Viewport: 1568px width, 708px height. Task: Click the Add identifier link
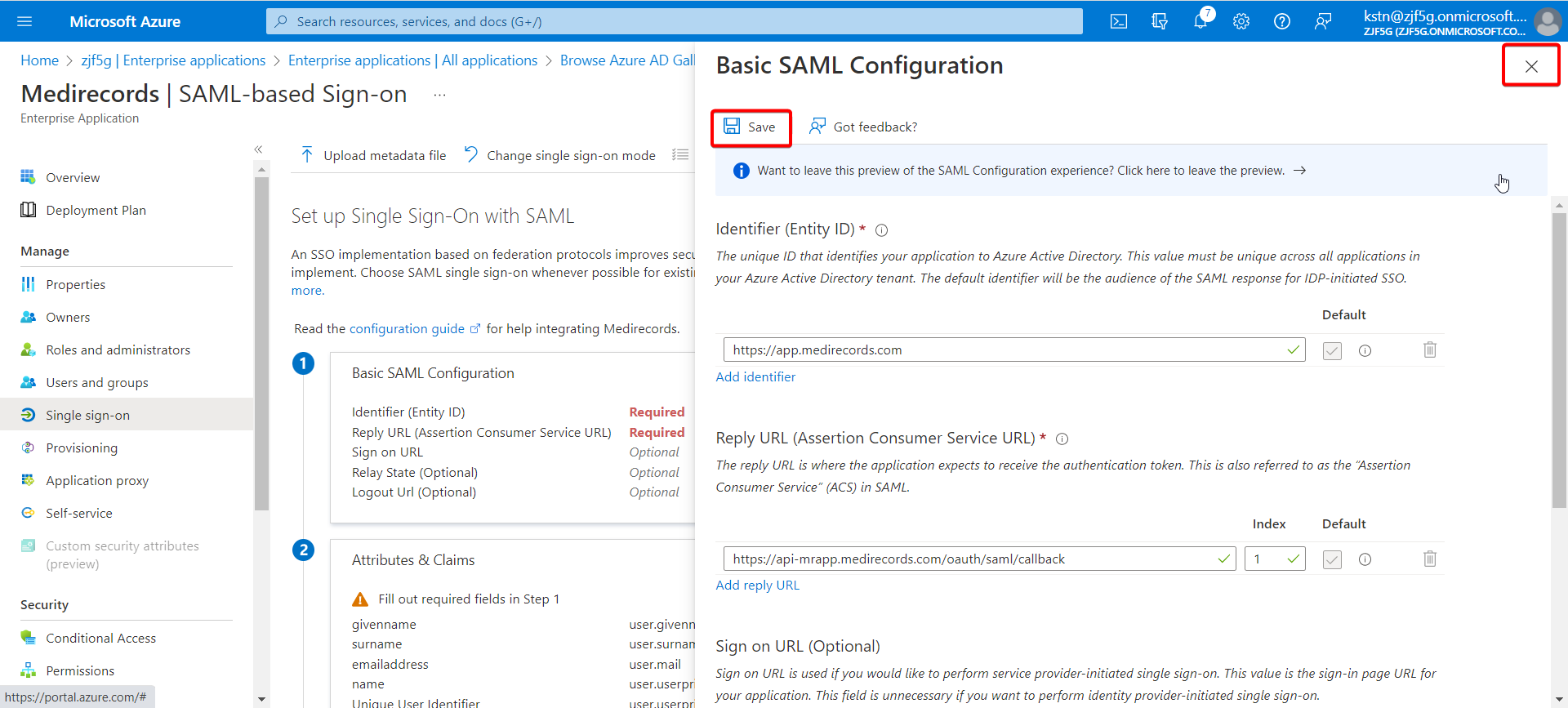click(x=755, y=376)
